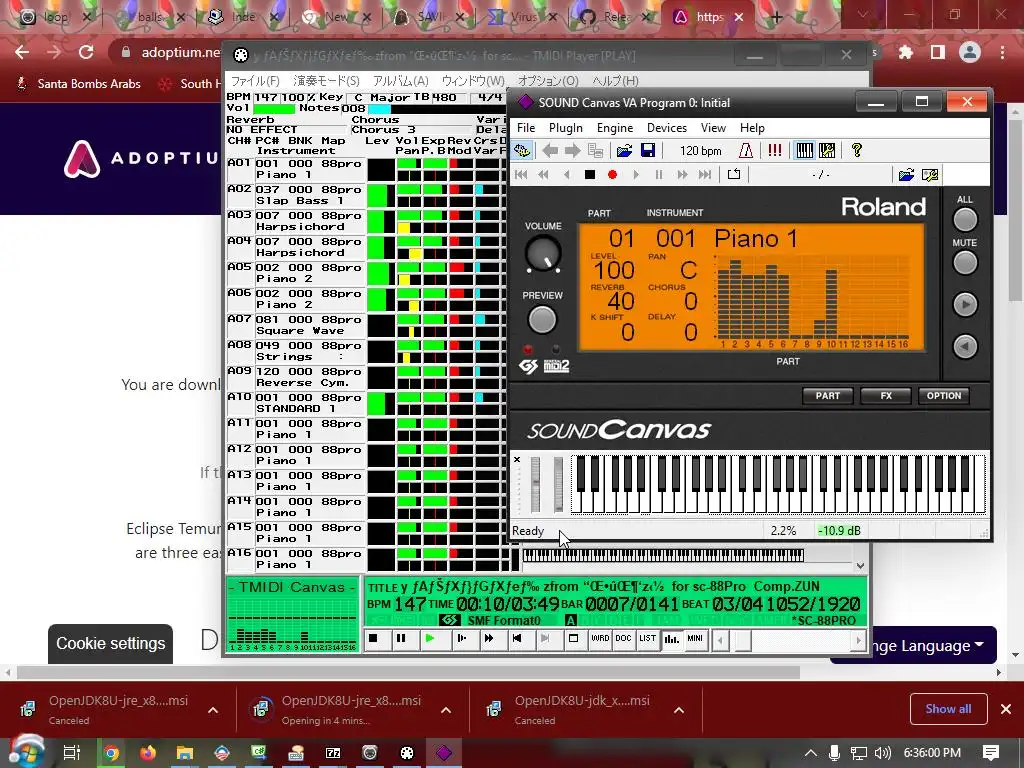
Task: Click the copy pages icon in SOUND Canvas toolbar
Action: pos(595,151)
